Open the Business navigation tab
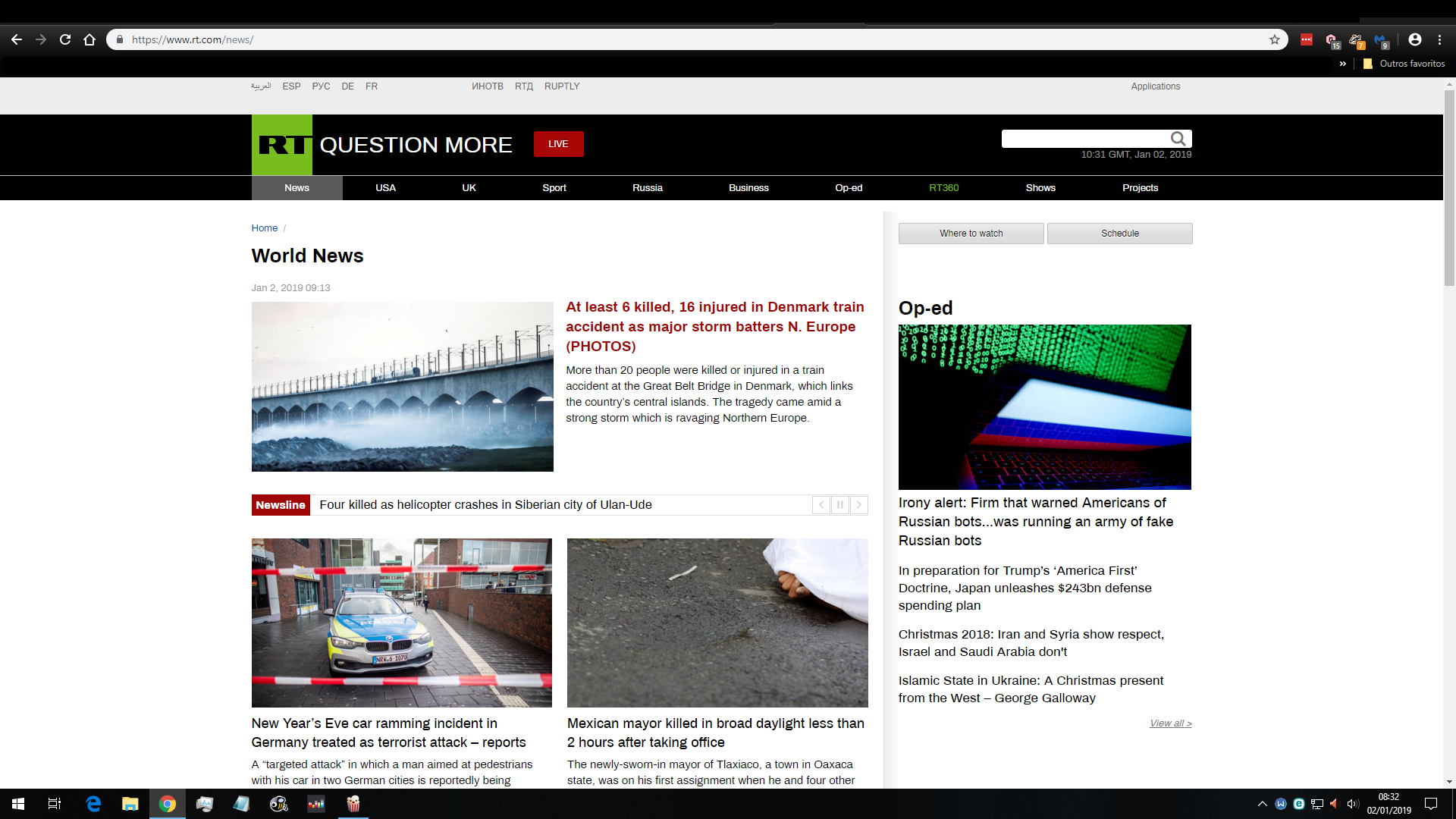This screenshot has width=1456, height=819. click(748, 188)
